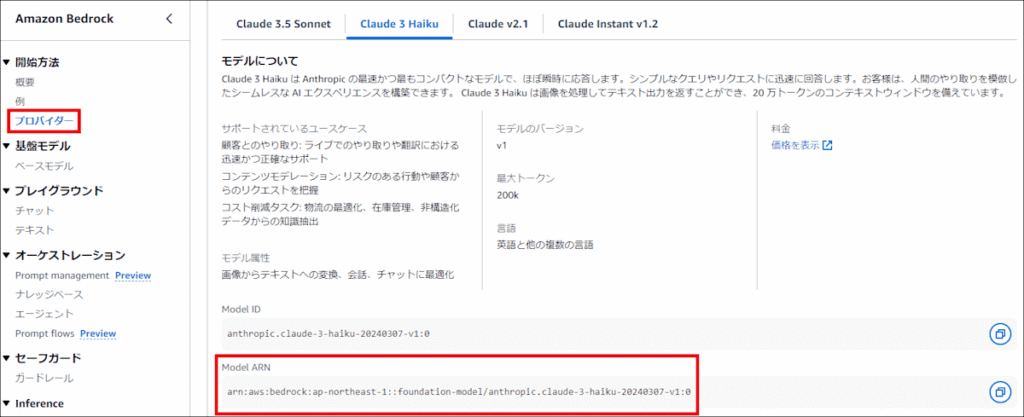Navigate to ナレッジベース
This screenshot has width=1024, height=417.
tap(49, 294)
